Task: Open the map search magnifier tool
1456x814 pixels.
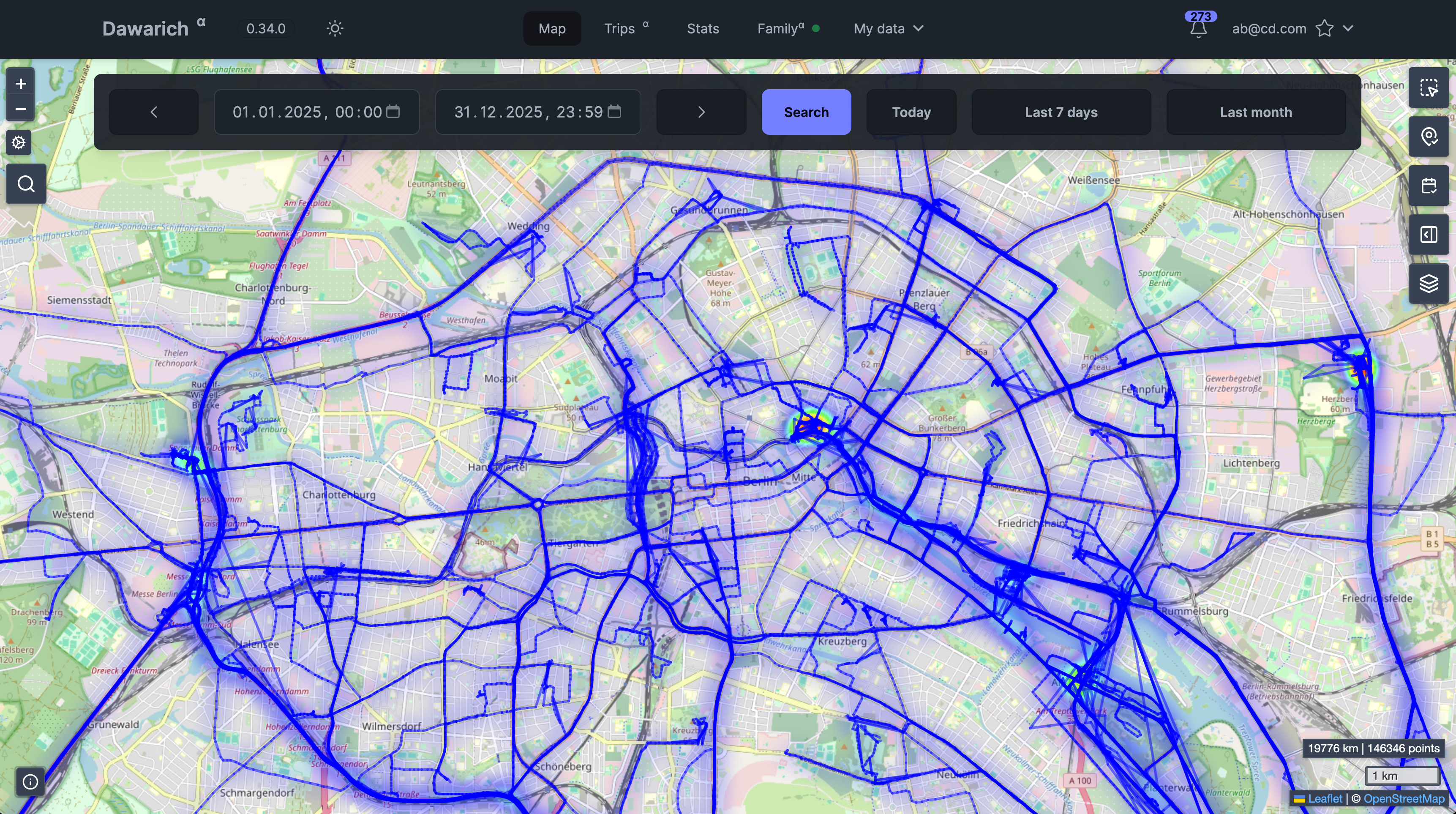Action: point(25,184)
